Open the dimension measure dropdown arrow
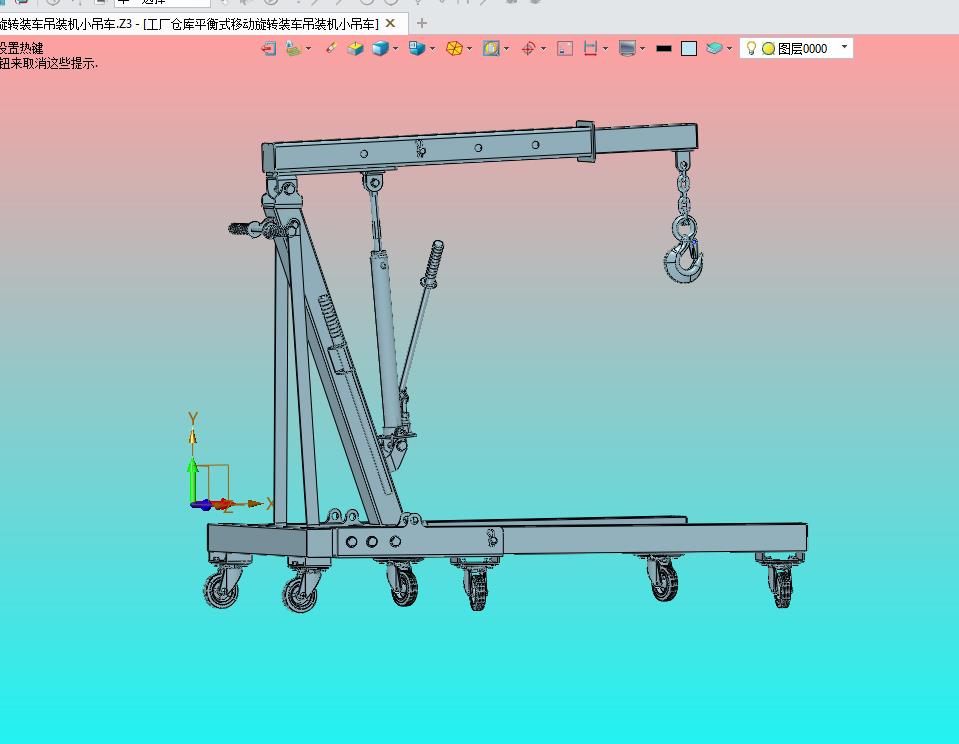Viewport: 959px width, 744px height. click(605, 48)
